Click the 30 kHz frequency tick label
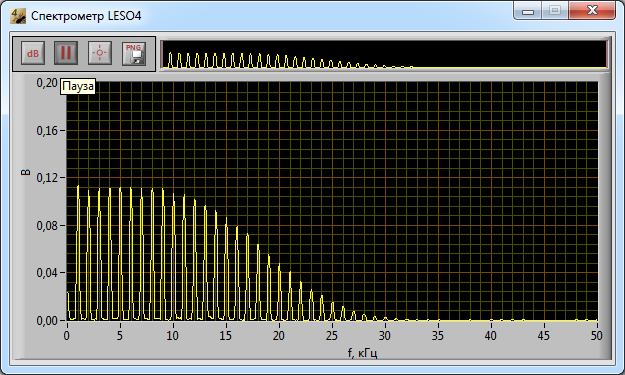This screenshot has width=625, height=375. coord(384,336)
